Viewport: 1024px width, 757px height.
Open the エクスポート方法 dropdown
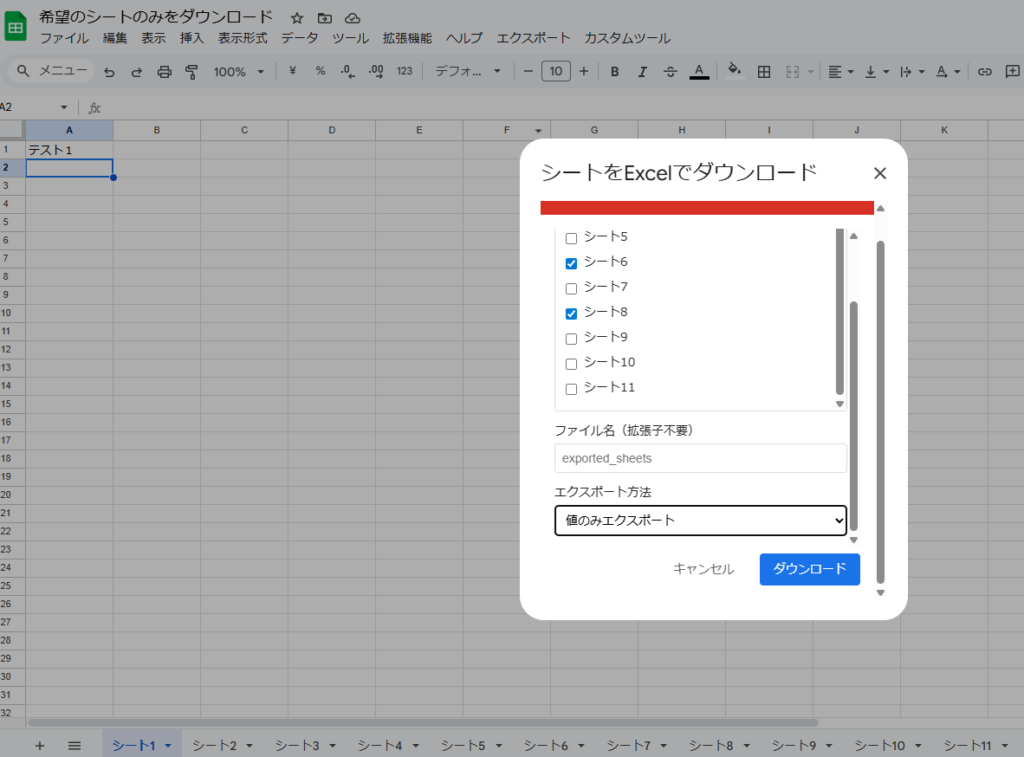[701, 521]
